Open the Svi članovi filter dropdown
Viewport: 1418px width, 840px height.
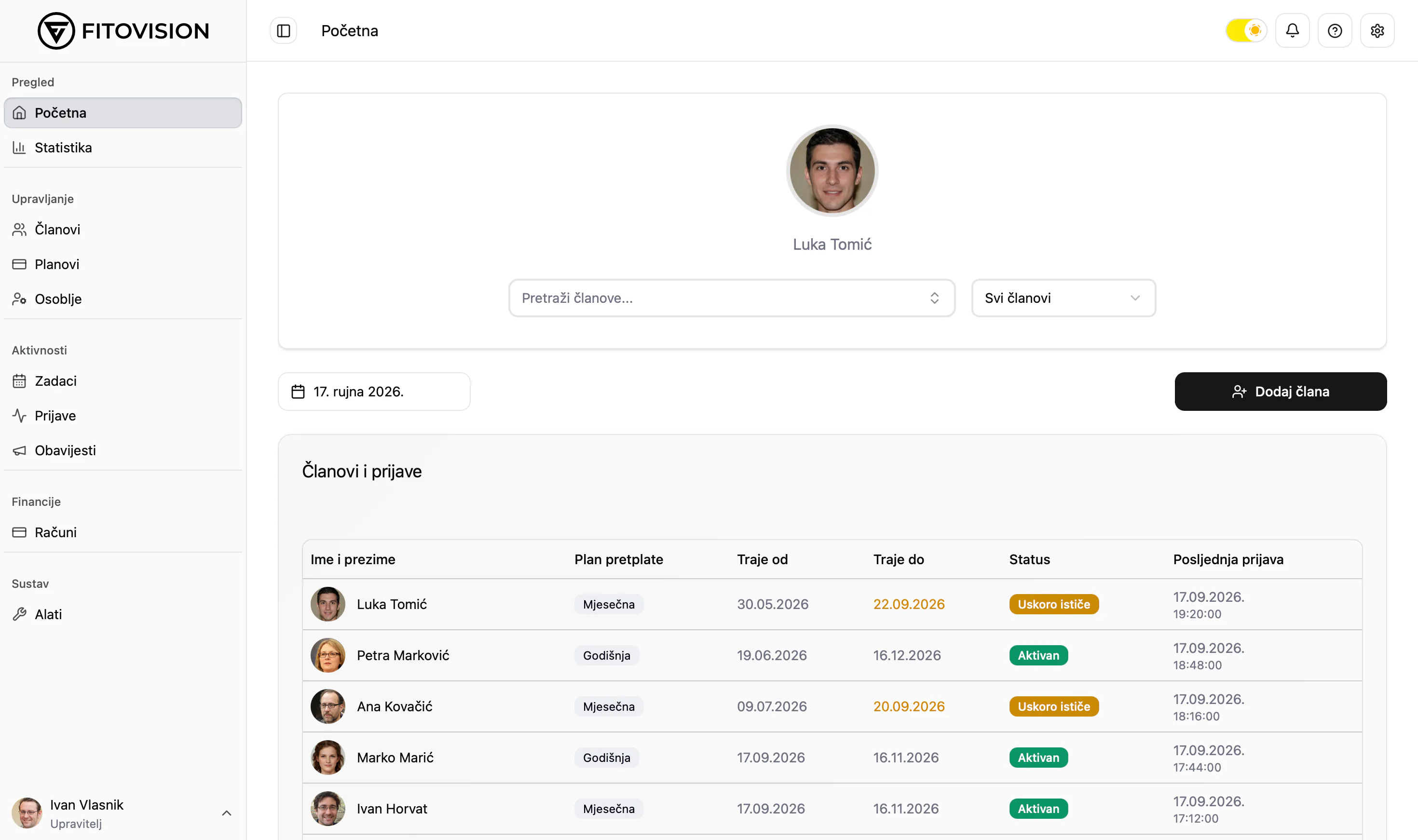[x=1063, y=298]
